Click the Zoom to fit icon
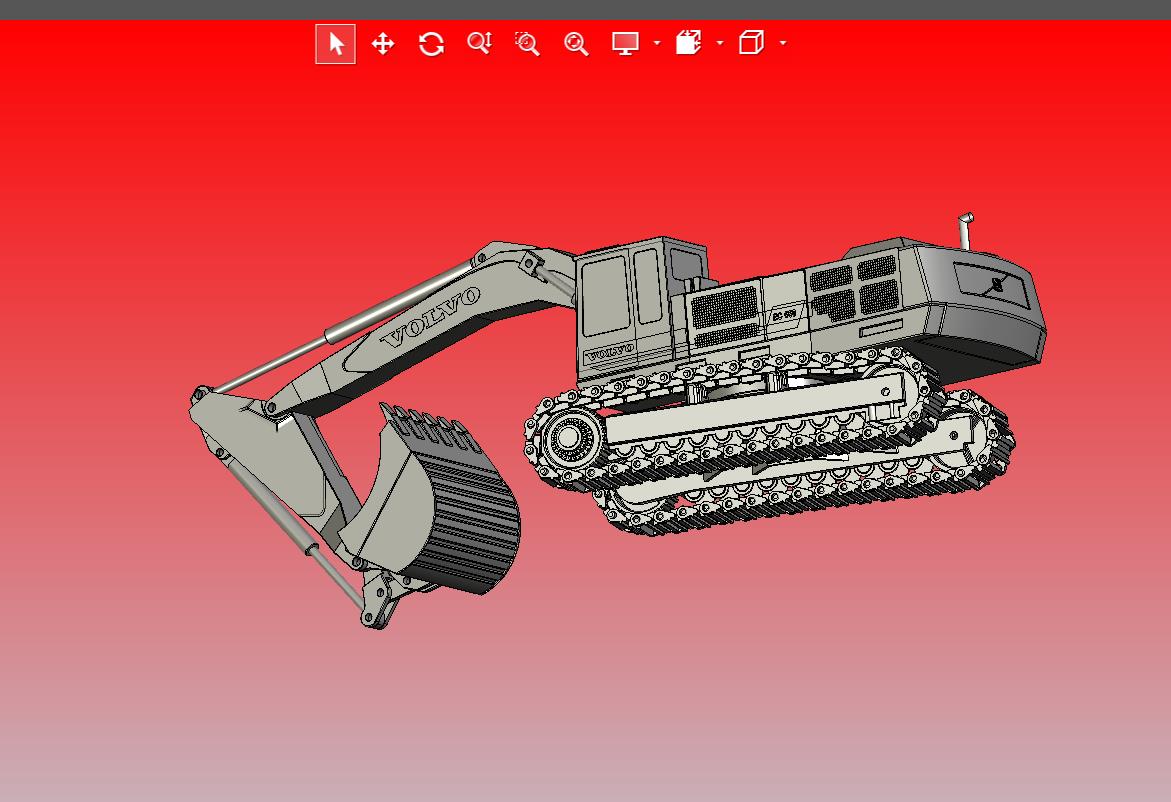 [576, 44]
